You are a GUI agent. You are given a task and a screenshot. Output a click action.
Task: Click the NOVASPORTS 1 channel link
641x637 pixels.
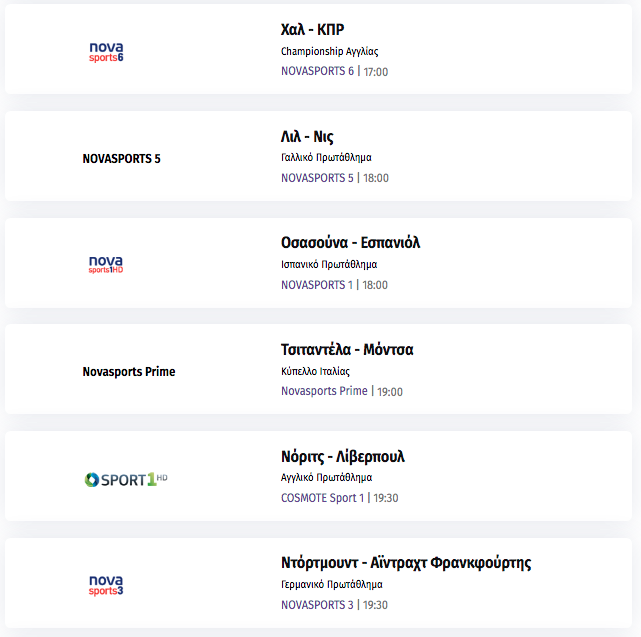(317, 285)
